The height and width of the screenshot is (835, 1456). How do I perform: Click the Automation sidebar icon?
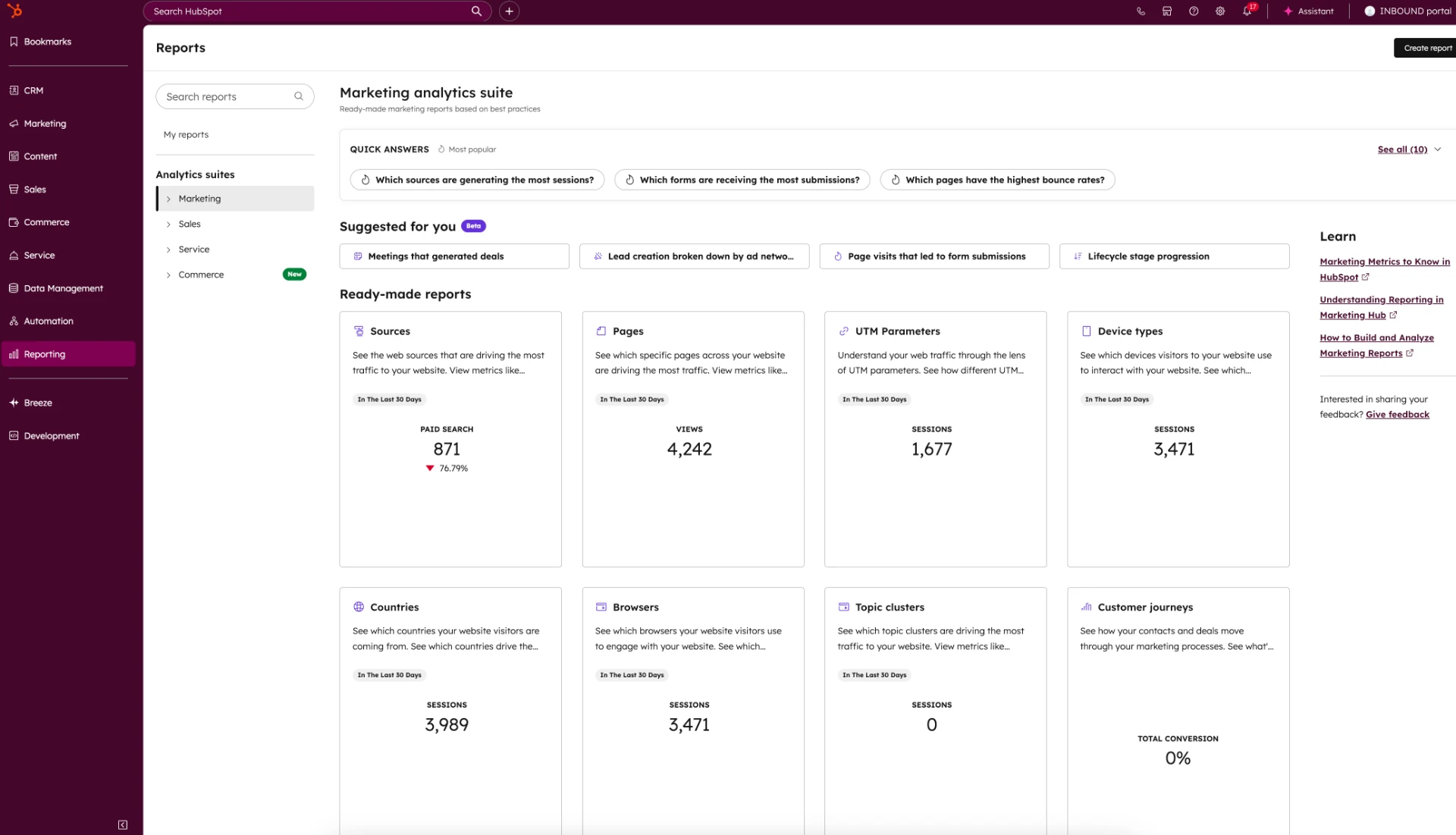point(14,321)
